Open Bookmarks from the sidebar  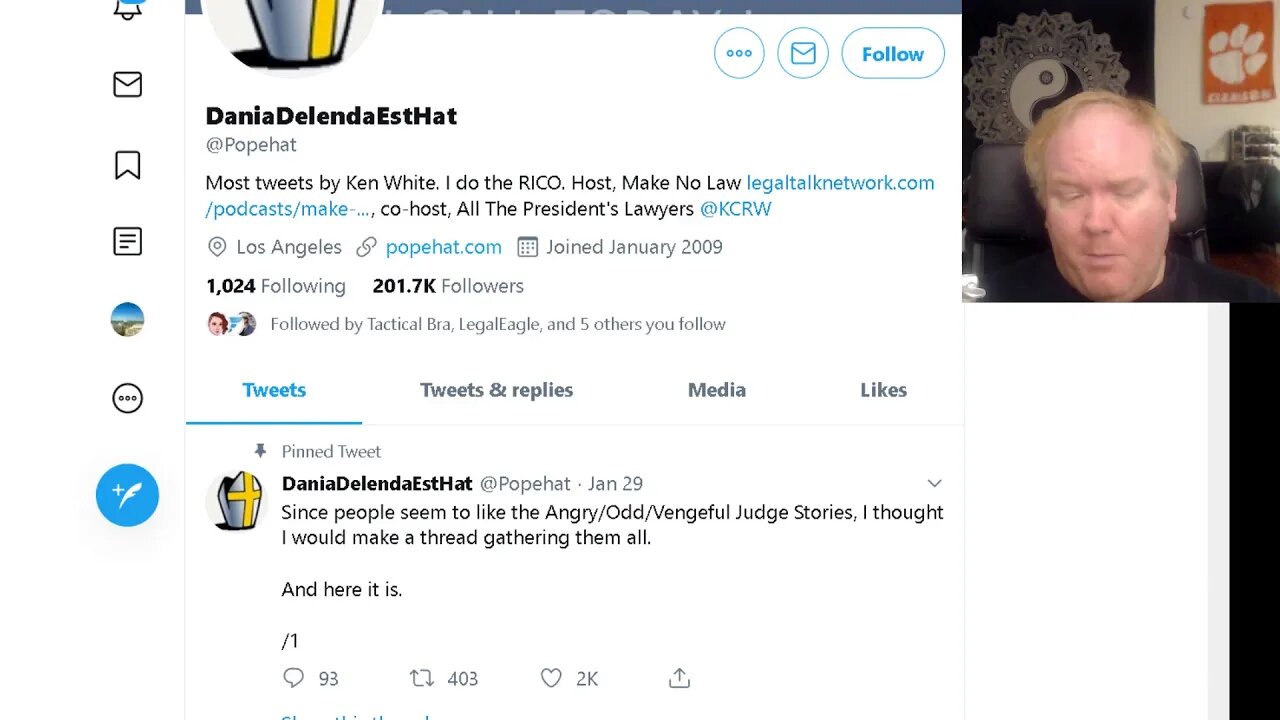point(127,165)
